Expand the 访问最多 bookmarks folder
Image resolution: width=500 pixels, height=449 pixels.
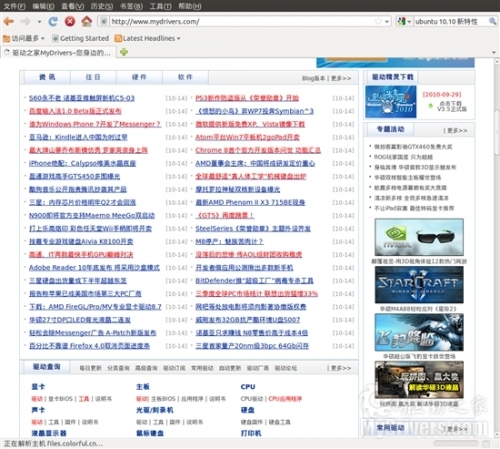point(24,38)
